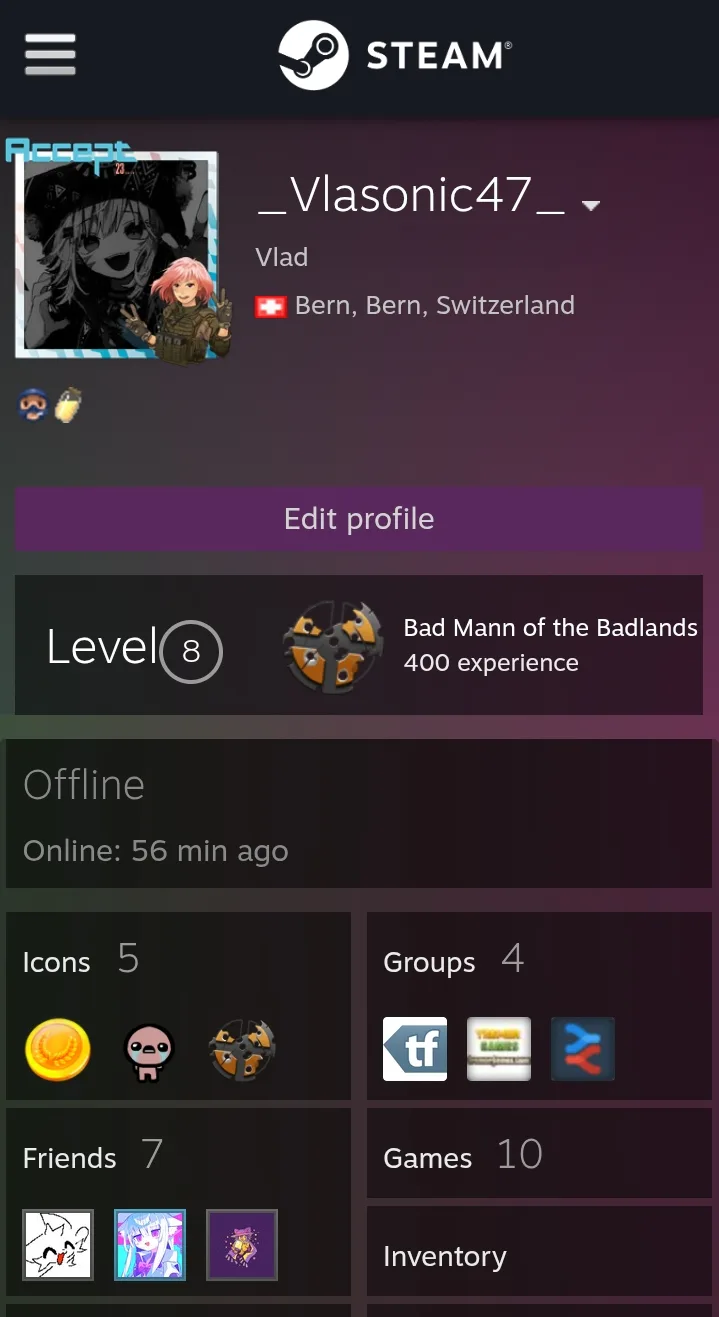Open the white cat friend avatar
Viewport: 719px width, 1317px height.
point(58,1245)
